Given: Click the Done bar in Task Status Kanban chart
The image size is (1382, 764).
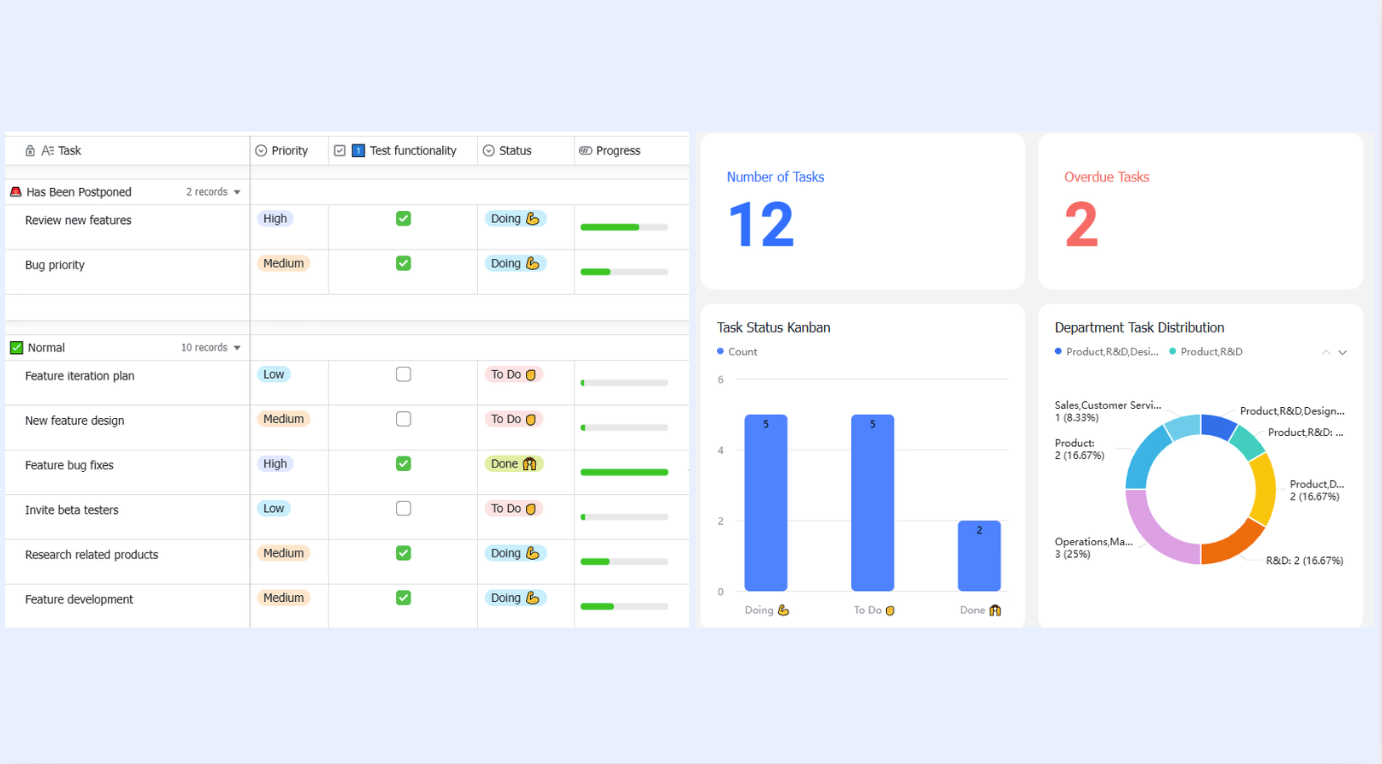Looking at the screenshot, I should [x=979, y=556].
